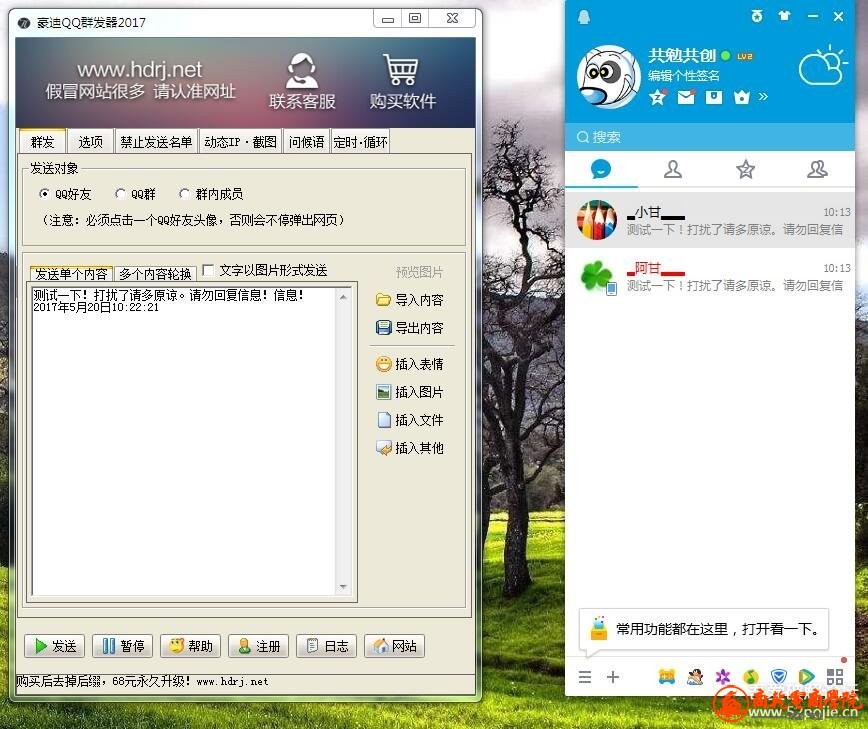This screenshot has width=868, height=729.
Task: Switch to the 多个内容轮换 tab
Action: tap(155, 273)
